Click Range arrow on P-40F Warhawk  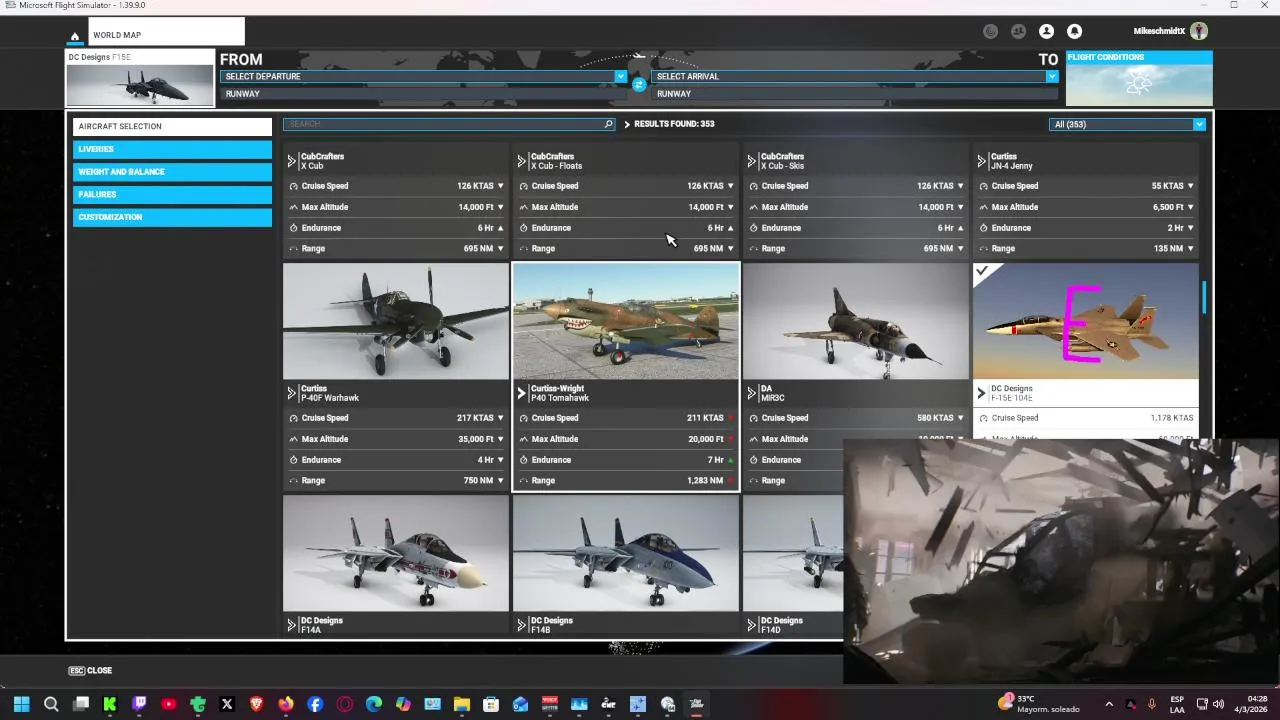500,480
